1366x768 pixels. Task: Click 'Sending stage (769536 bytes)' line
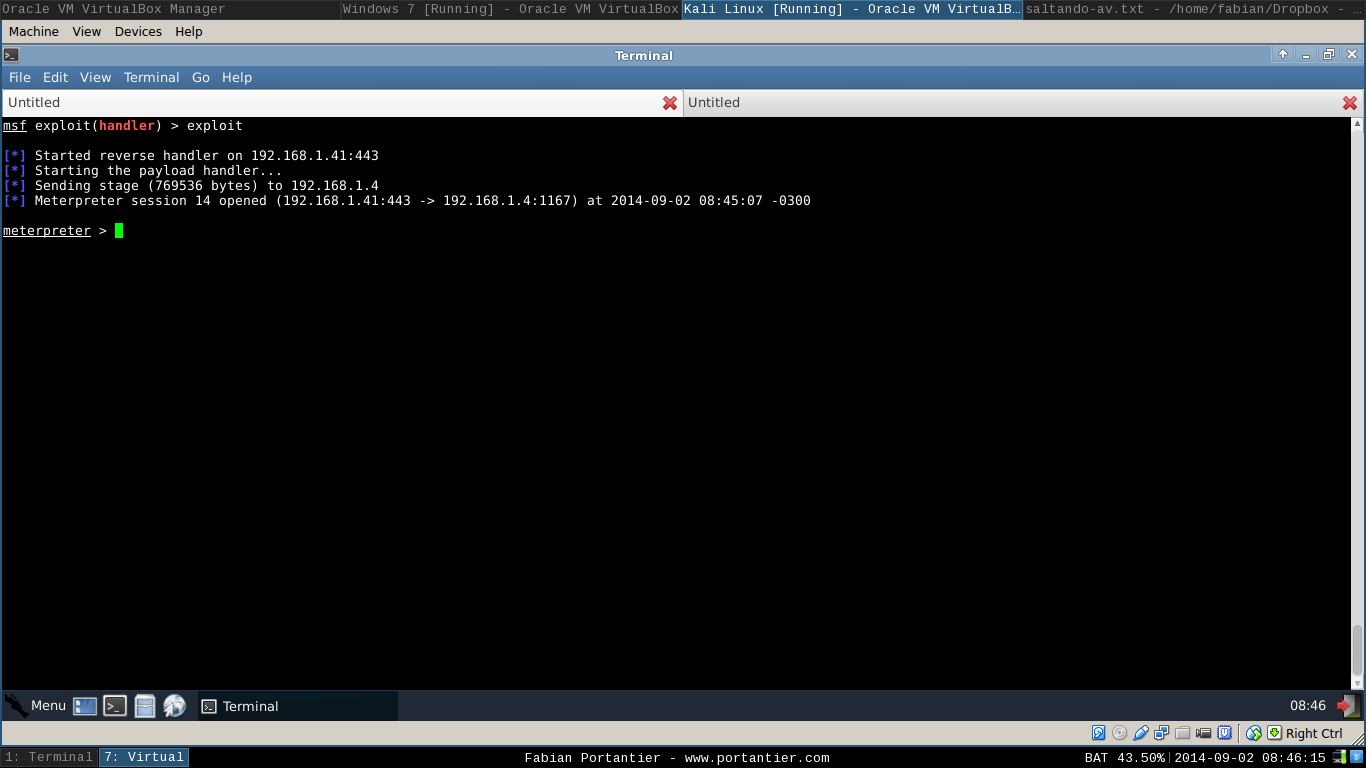click(x=191, y=186)
